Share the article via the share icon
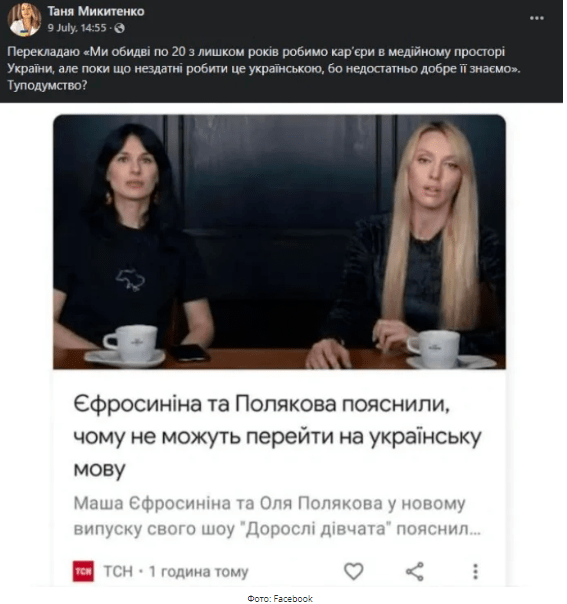The height and width of the screenshot is (604, 567). click(x=415, y=572)
